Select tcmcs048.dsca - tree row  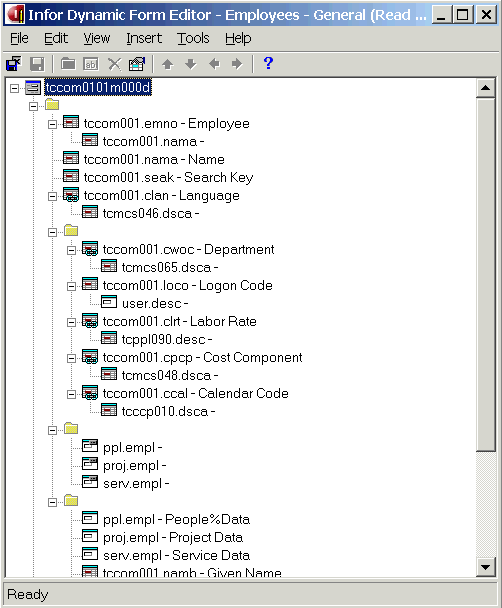[x=170, y=376]
